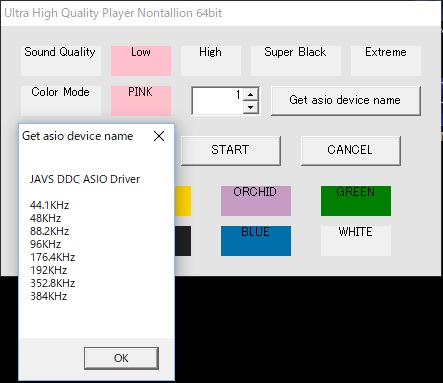
Task: Click the 88.2KHz sample rate line
Action: coord(49,231)
